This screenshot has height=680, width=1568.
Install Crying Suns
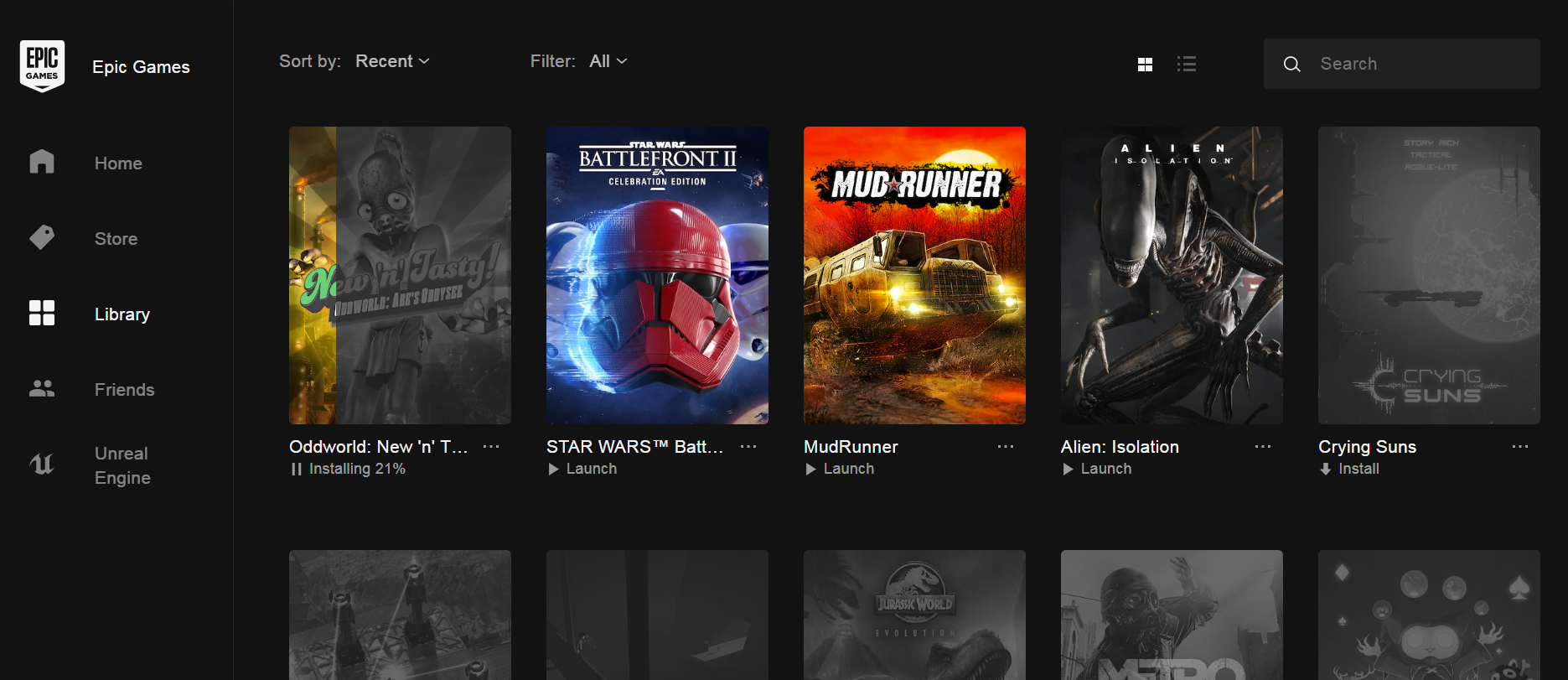click(1349, 470)
